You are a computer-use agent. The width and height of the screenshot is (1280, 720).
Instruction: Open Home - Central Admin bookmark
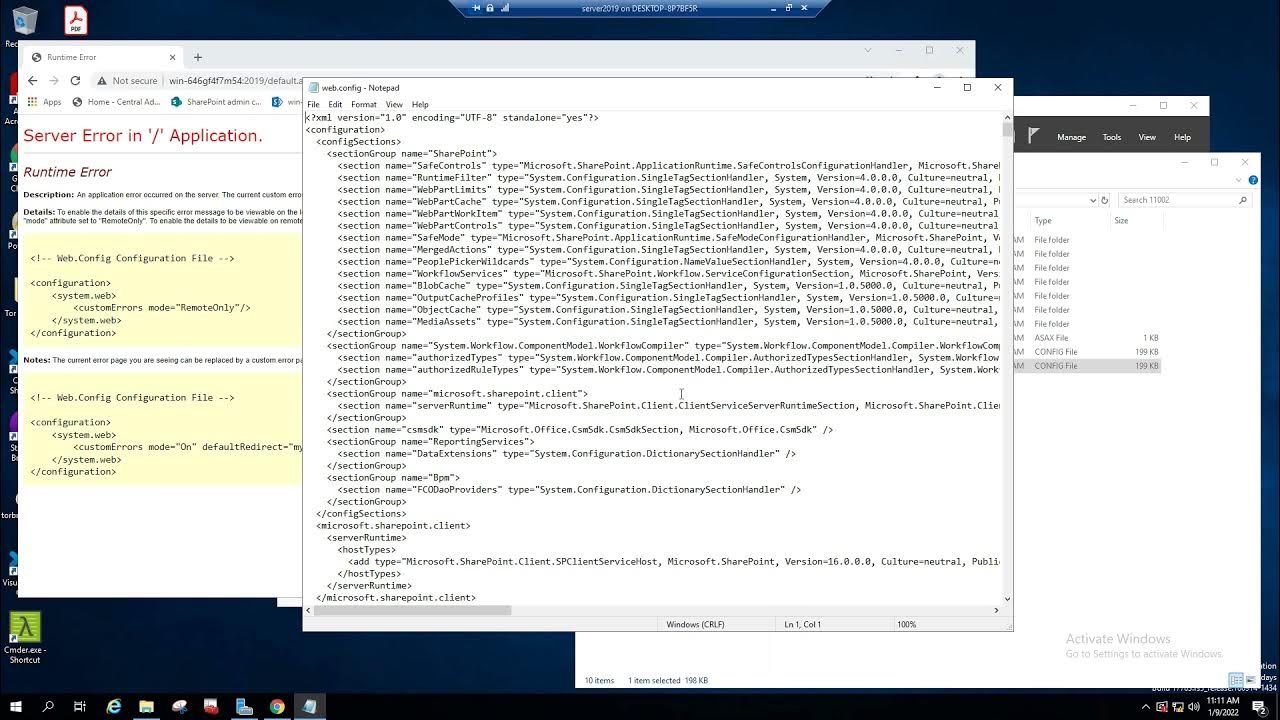115,102
